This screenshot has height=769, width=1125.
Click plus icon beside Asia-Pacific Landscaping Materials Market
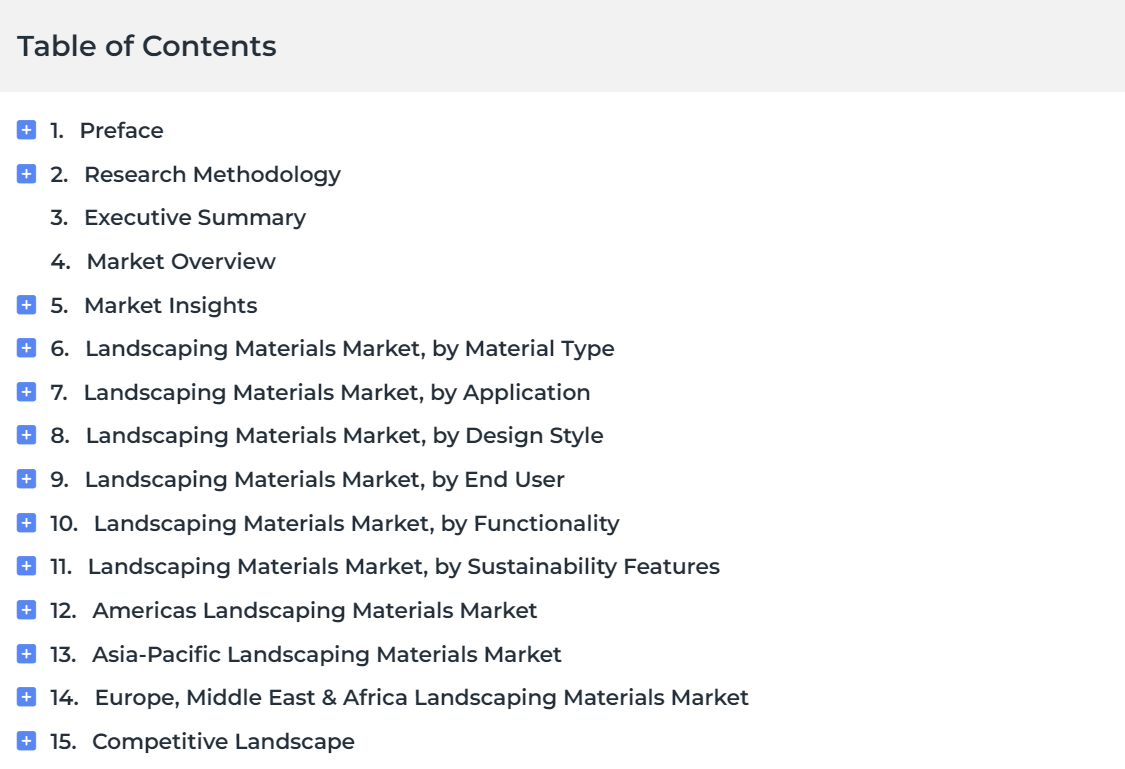click(x=27, y=654)
